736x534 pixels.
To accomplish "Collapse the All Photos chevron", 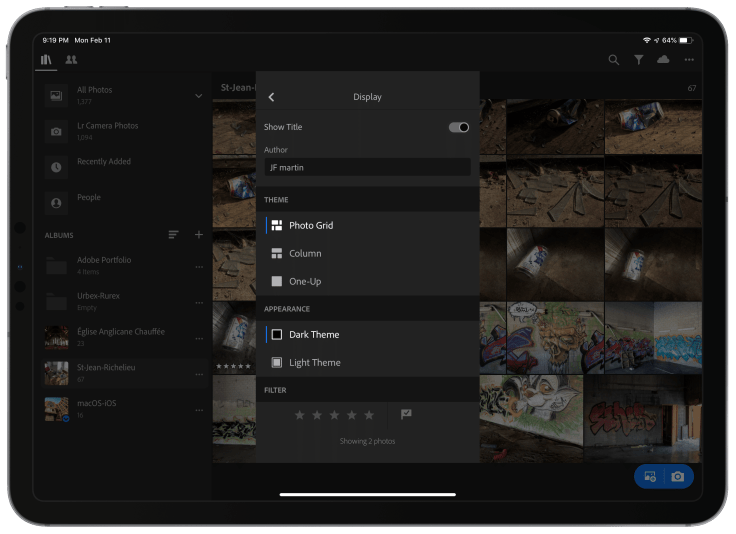I will (x=199, y=96).
